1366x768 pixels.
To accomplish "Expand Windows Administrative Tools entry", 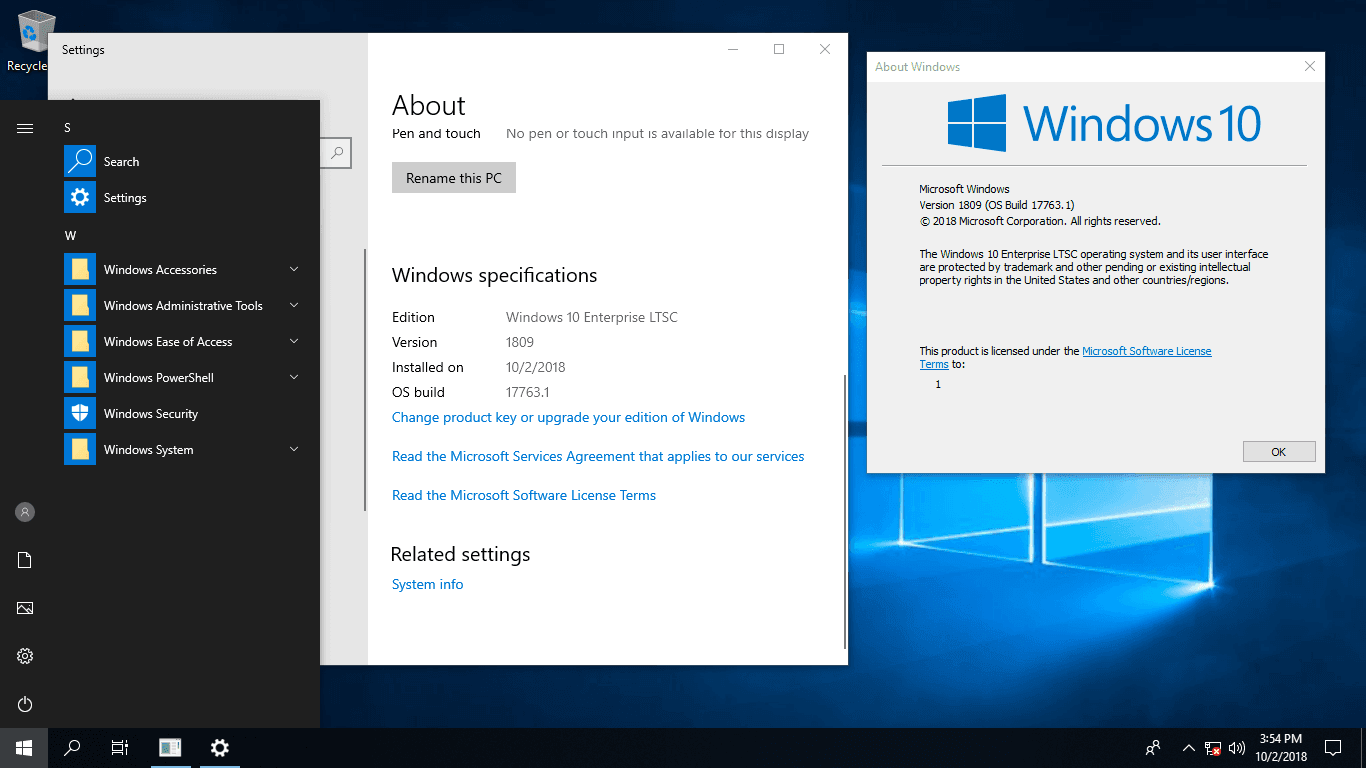I will (x=183, y=305).
